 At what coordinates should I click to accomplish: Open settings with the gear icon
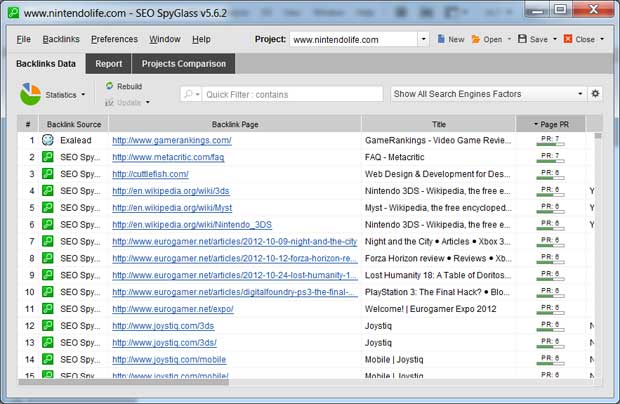(x=595, y=94)
